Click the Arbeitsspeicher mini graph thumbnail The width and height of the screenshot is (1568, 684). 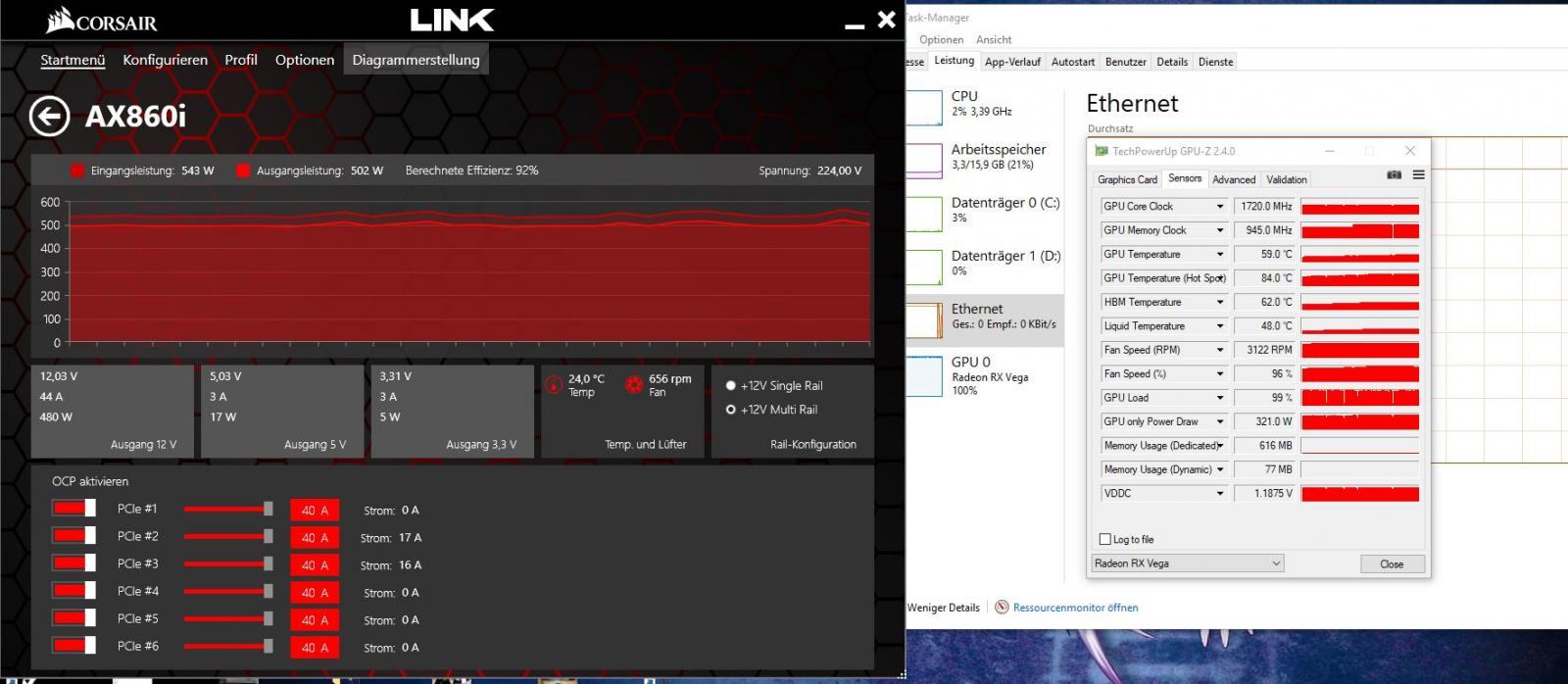(924, 160)
